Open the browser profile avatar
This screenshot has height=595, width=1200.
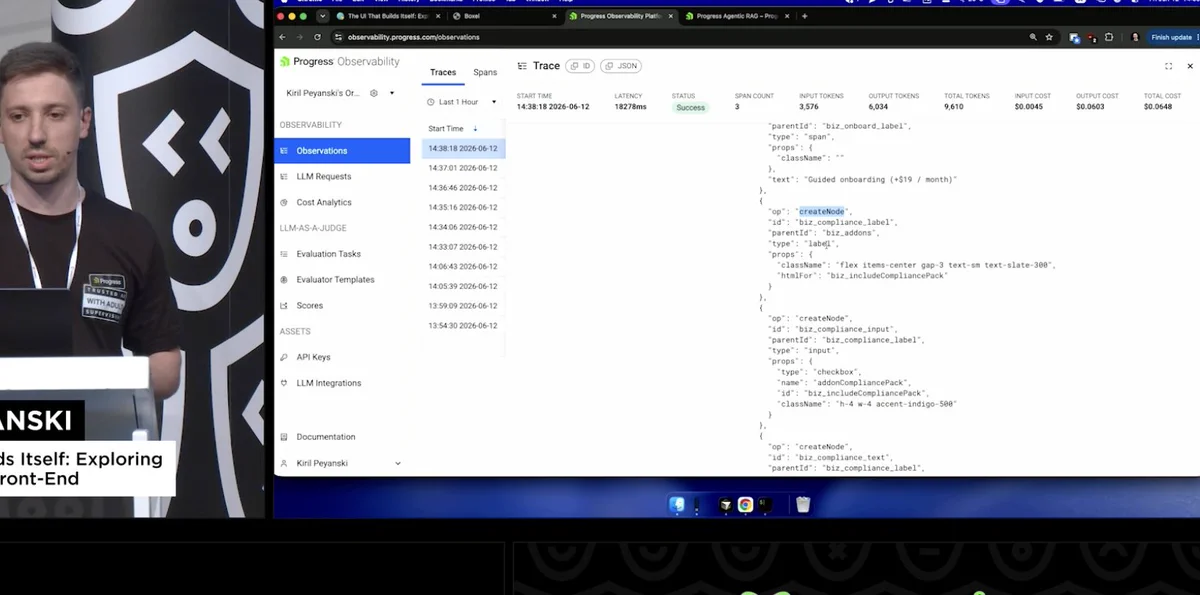point(1135,37)
